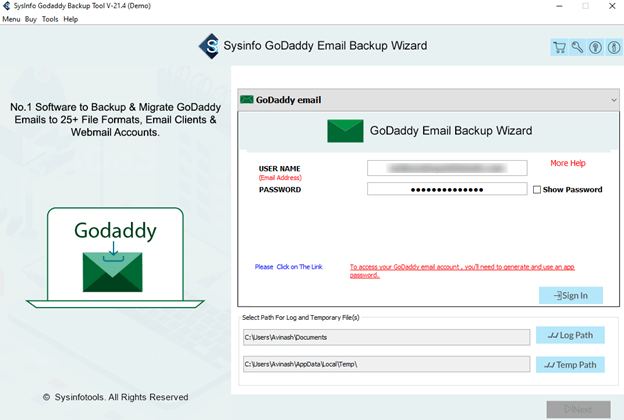Enable the Show Password checkbox
This screenshot has height=420, width=624.
(537, 189)
